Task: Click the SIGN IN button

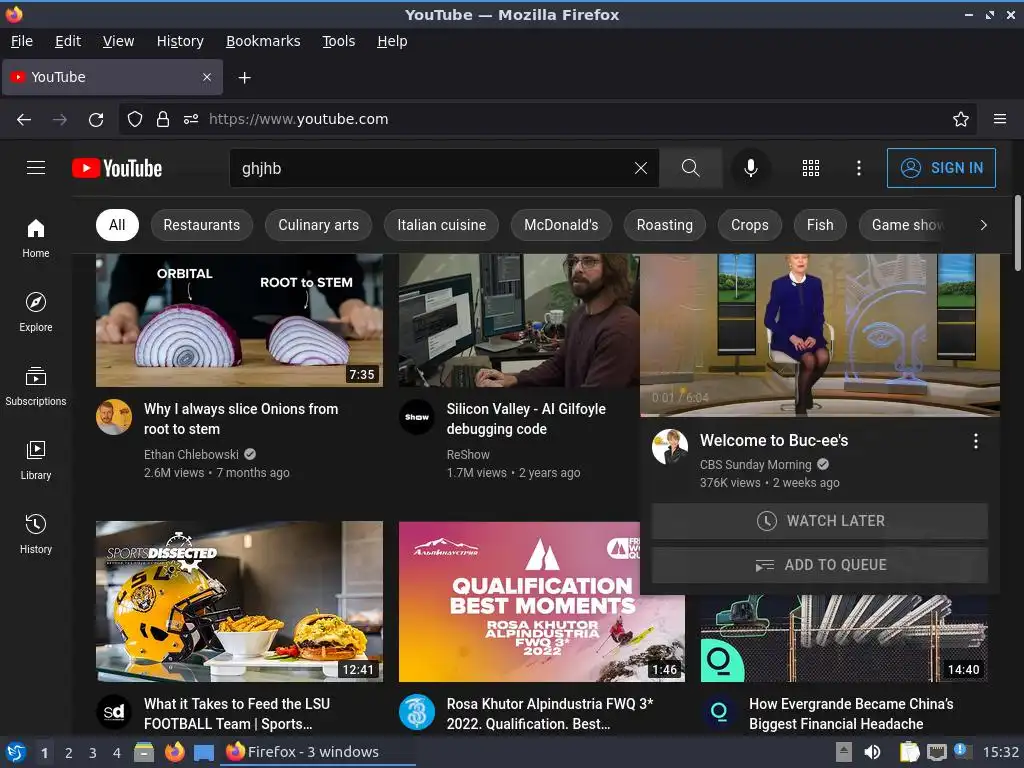Action: click(941, 168)
